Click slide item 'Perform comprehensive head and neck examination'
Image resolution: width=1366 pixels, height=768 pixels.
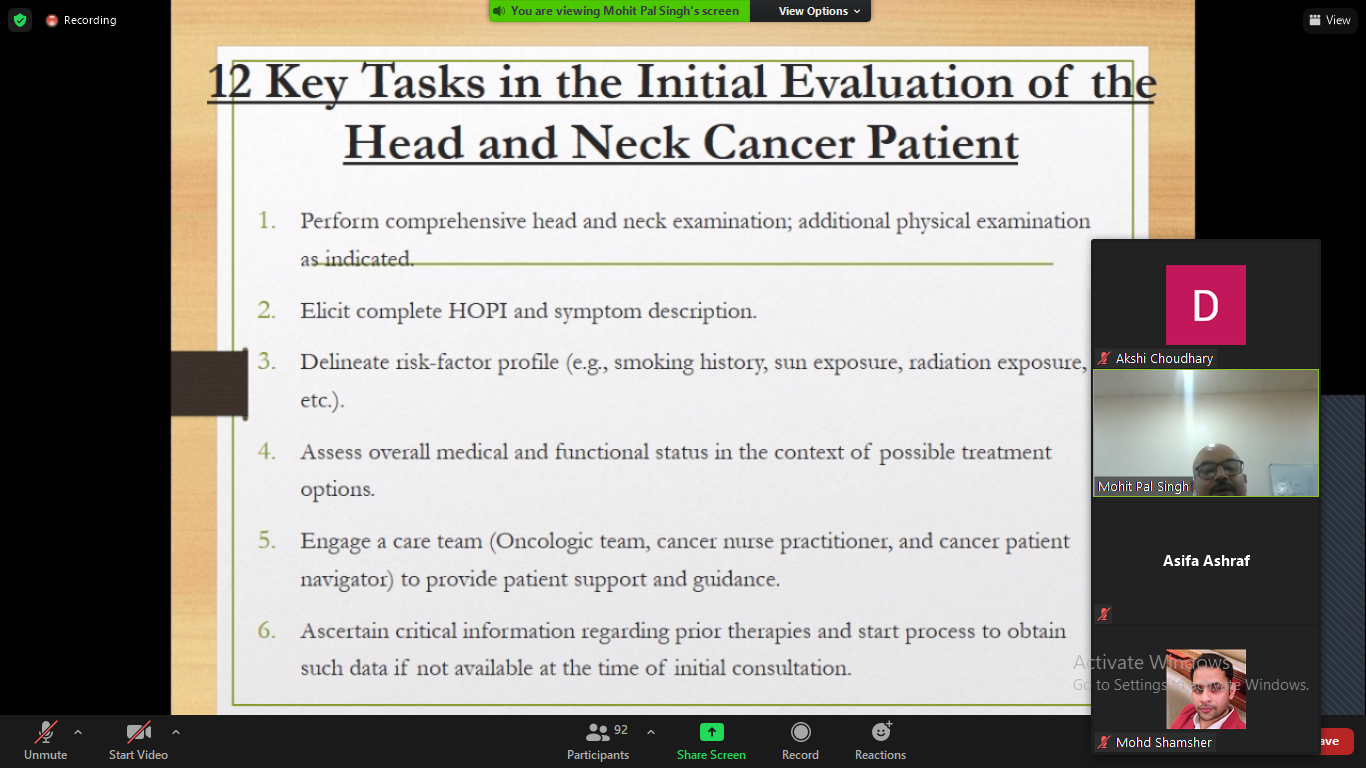(695, 239)
